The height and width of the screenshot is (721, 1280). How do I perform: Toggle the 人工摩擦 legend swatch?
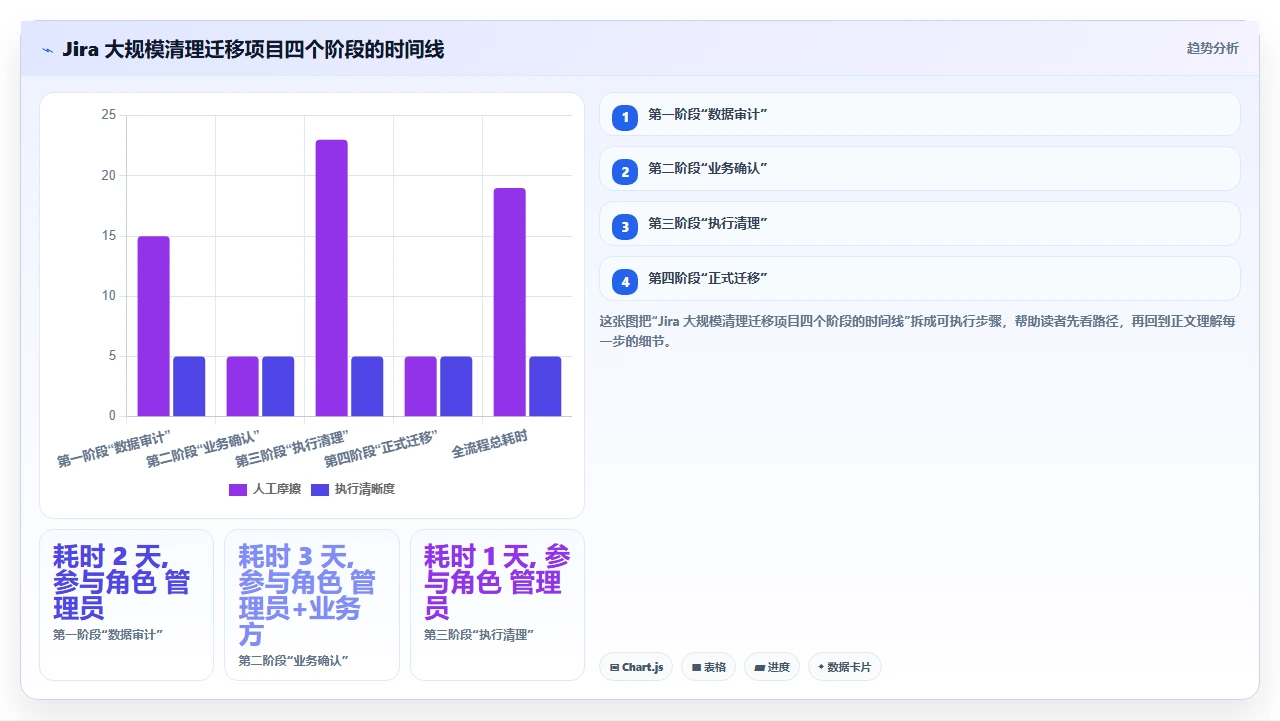point(238,489)
